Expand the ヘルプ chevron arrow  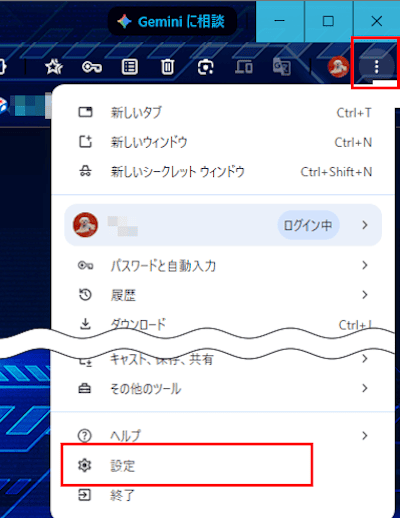(365, 435)
